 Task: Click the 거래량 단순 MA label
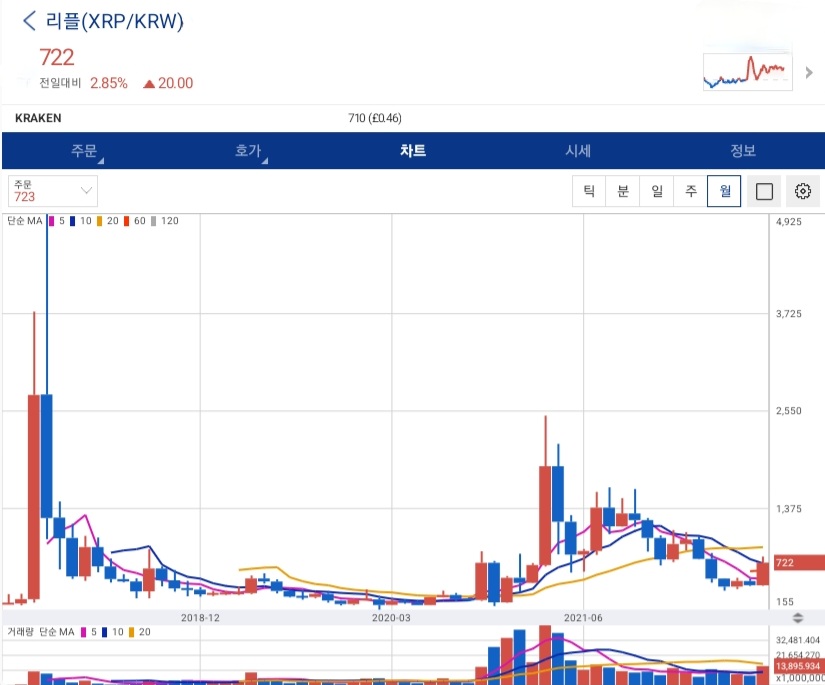pyautogui.click(x=41, y=632)
